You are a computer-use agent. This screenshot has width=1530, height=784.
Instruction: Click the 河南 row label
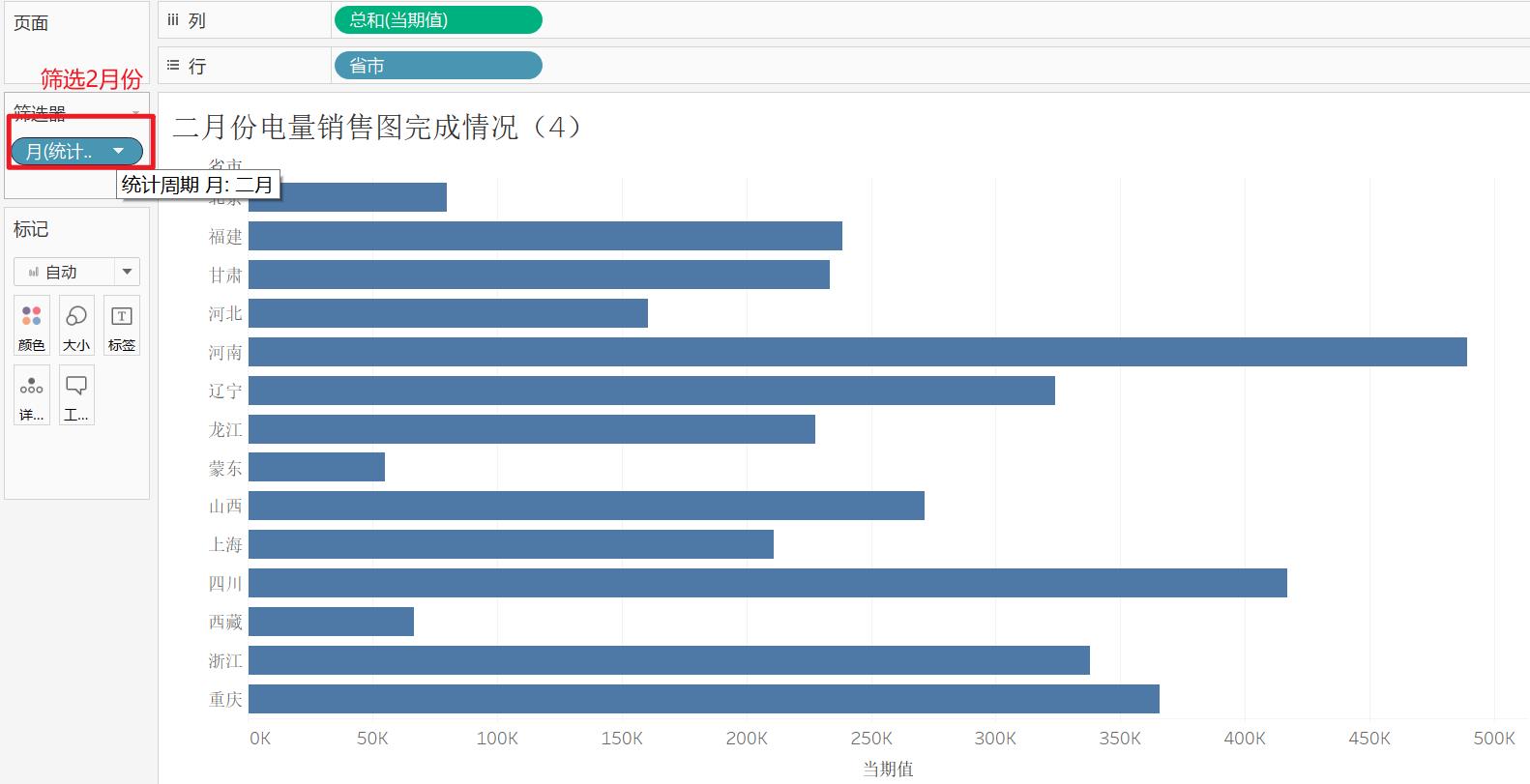click(x=225, y=352)
